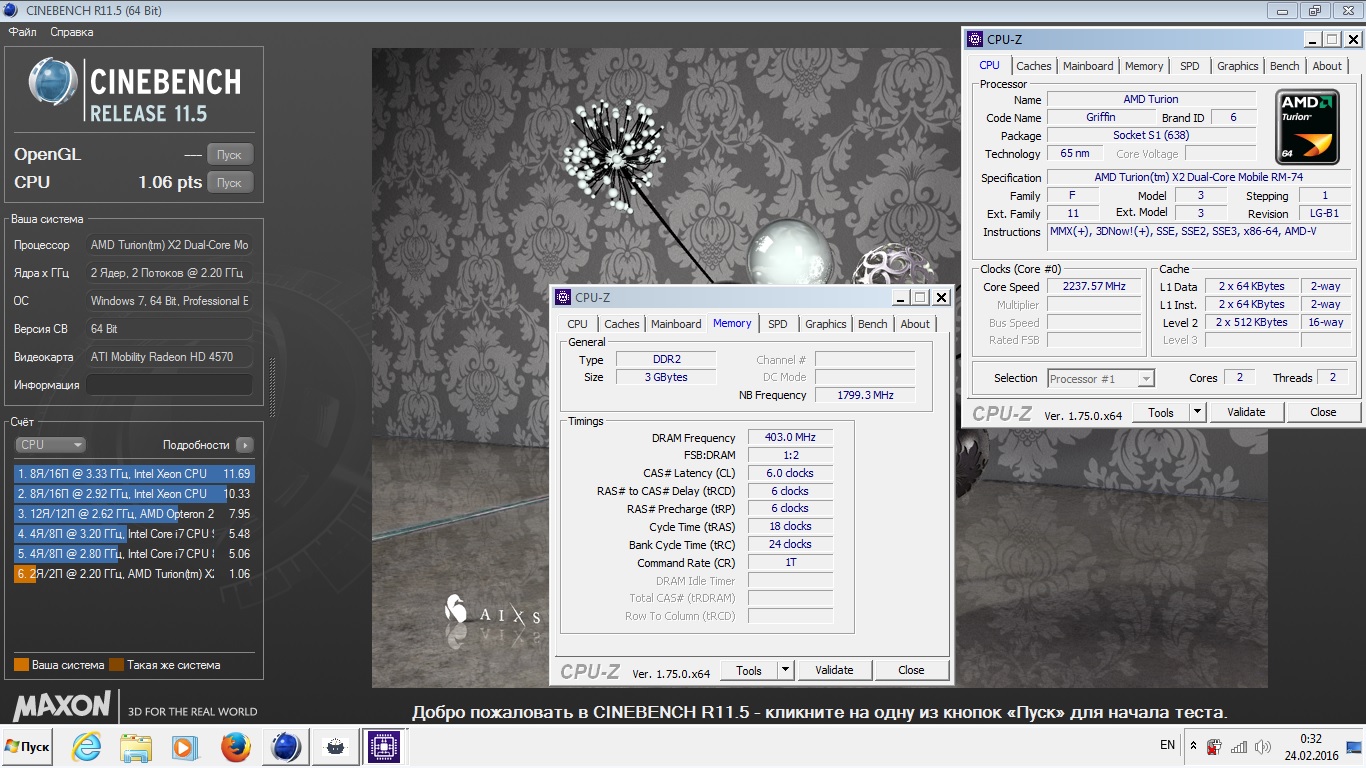Screen dimensions: 1366x768
Task: Click CPU-Z icon in right window title
Action: coord(975,39)
